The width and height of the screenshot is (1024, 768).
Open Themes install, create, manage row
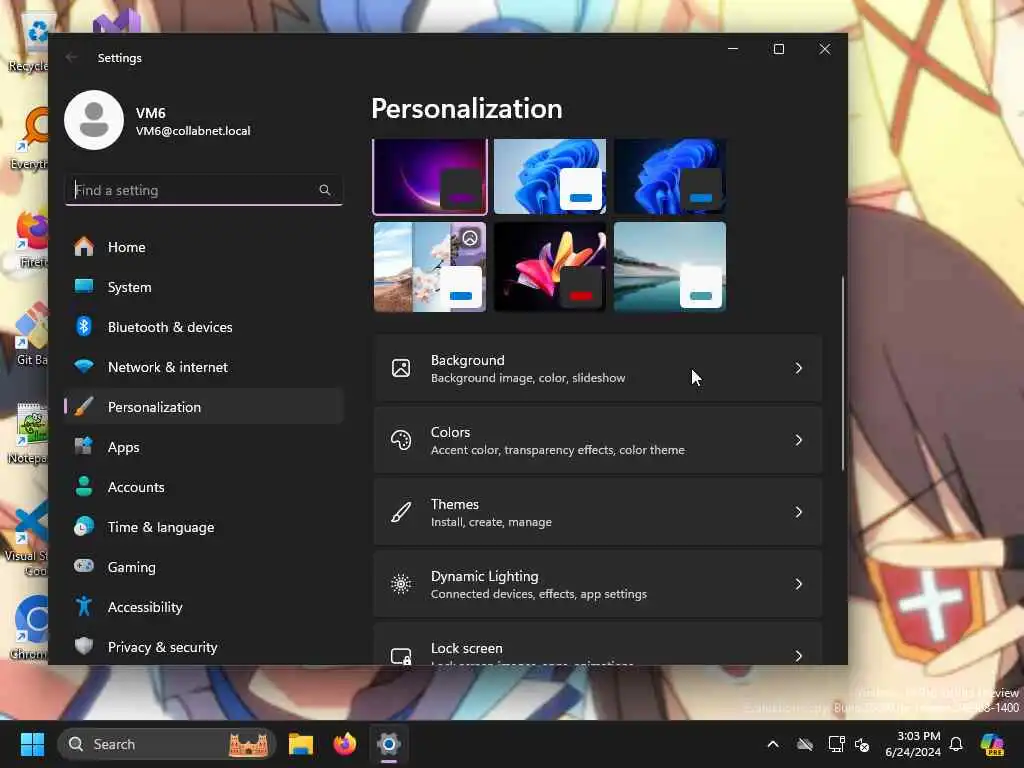598,512
